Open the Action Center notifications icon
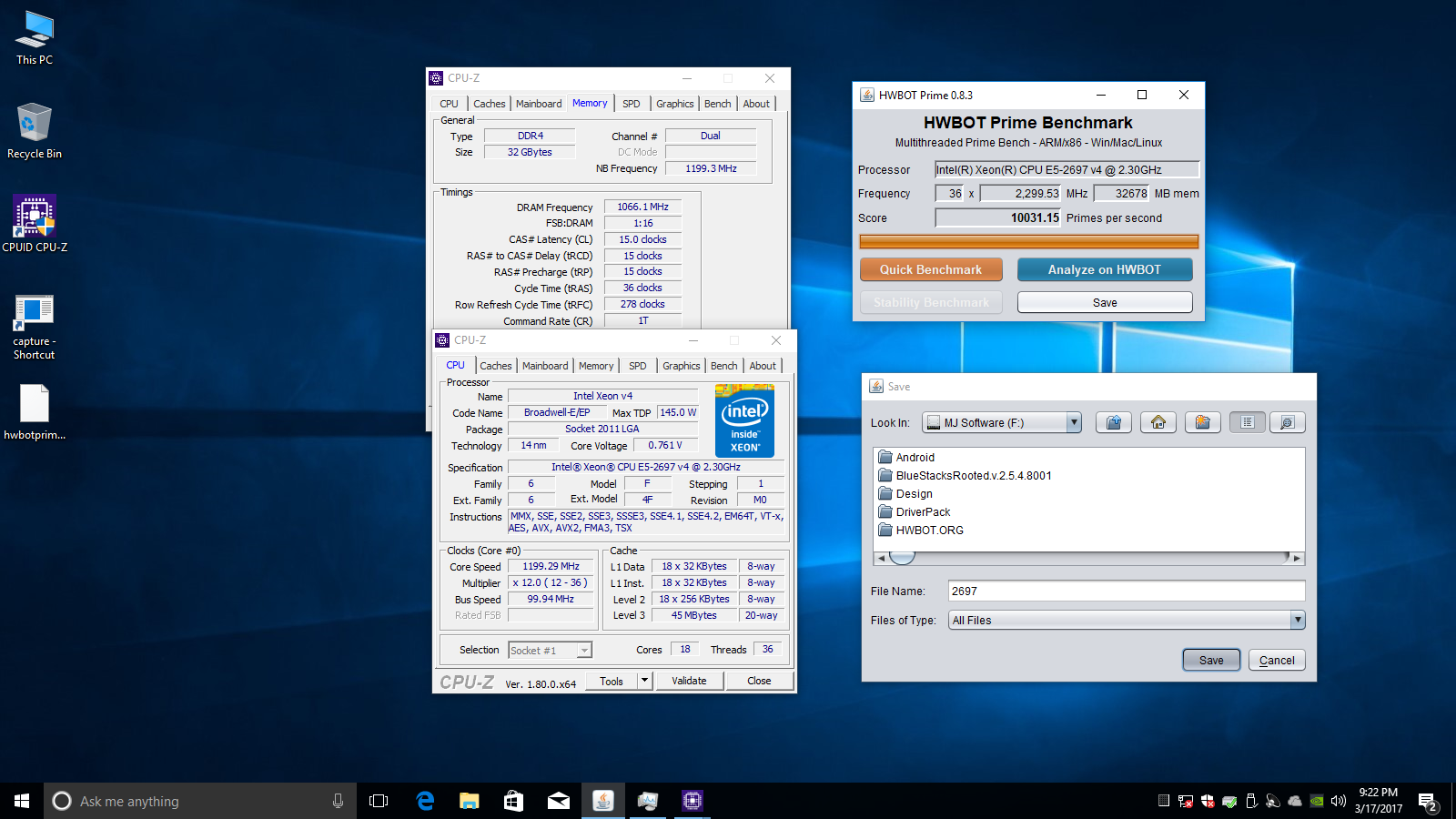The height and width of the screenshot is (819, 1456). click(x=1427, y=801)
